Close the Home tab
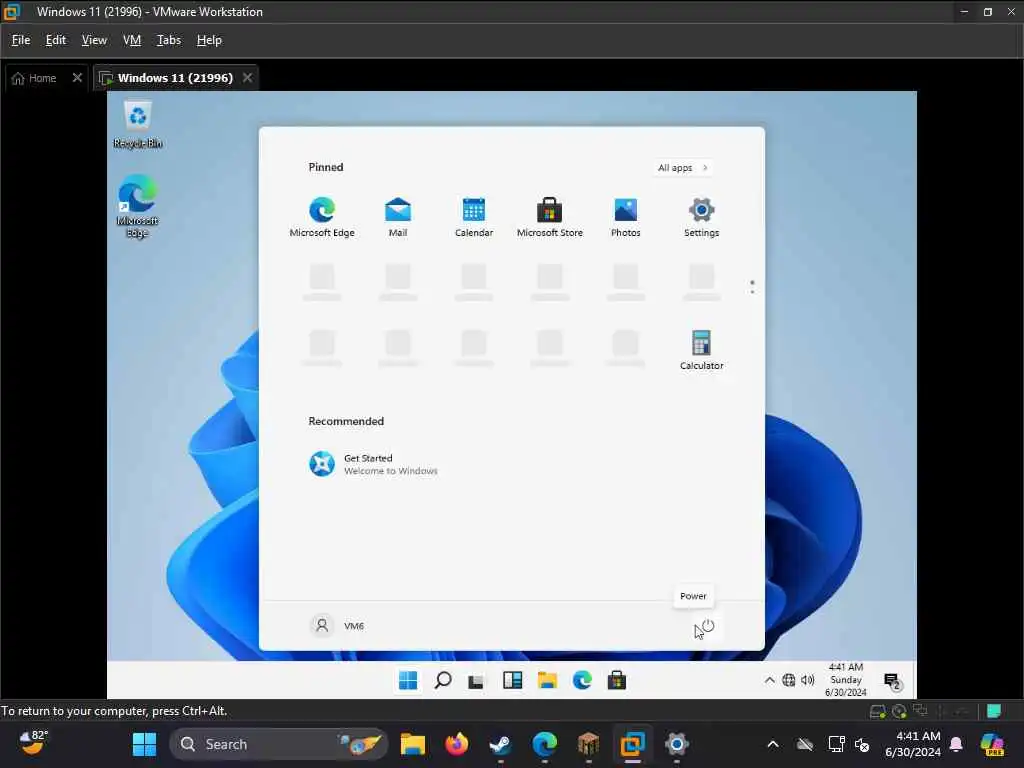The image size is (1024, 768). pyautogui.click(x=77, y=78)
